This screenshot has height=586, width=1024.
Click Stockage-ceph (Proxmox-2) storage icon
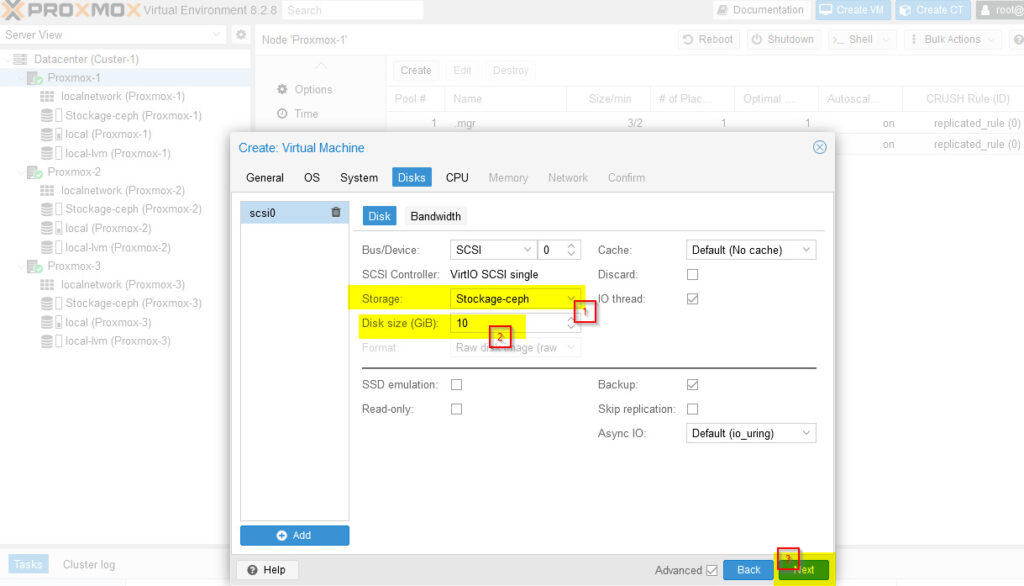[52, 210]
